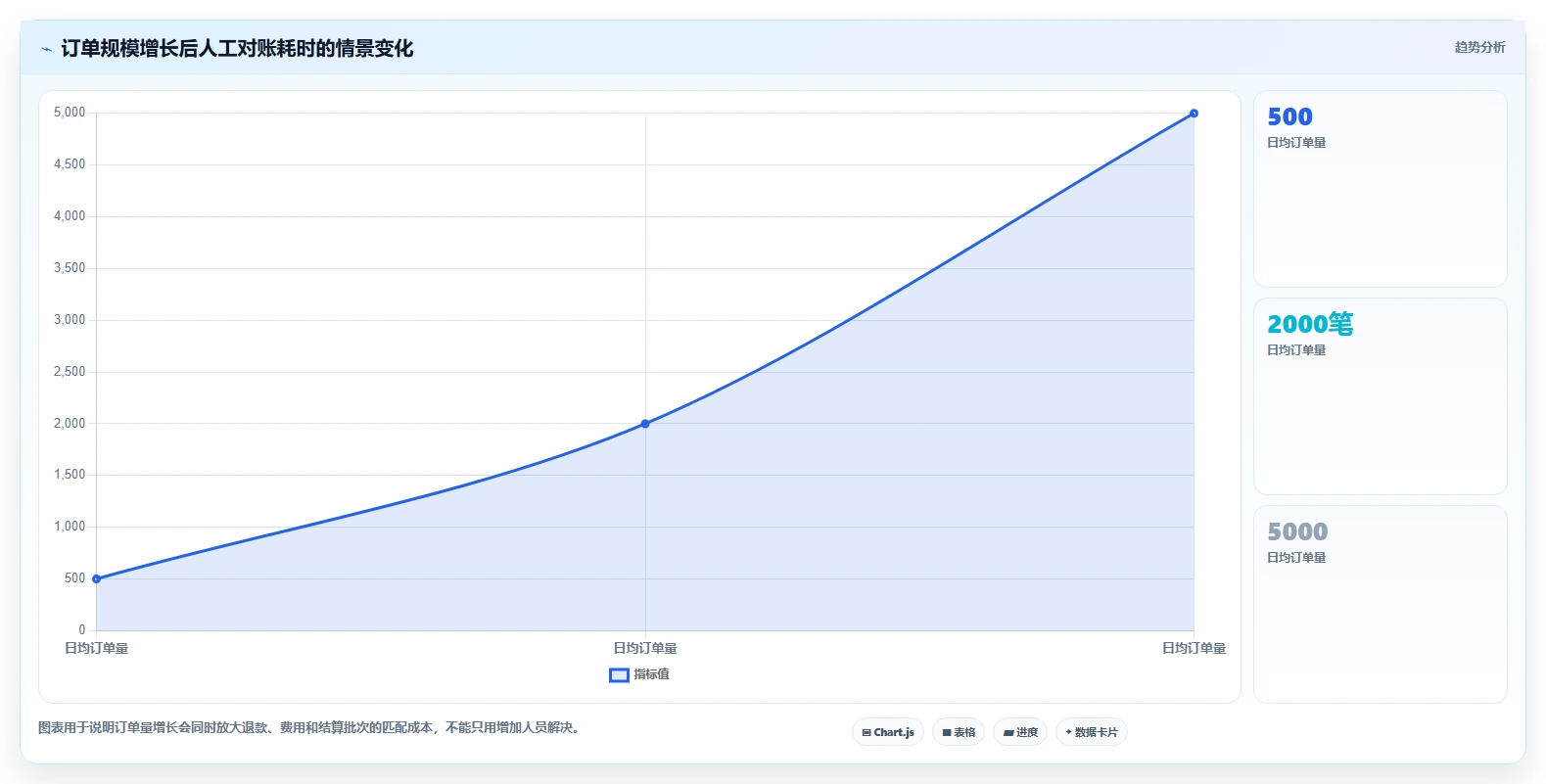Click the 500 y-axis label
The image size is (1546, 784).
coord(75,578)
